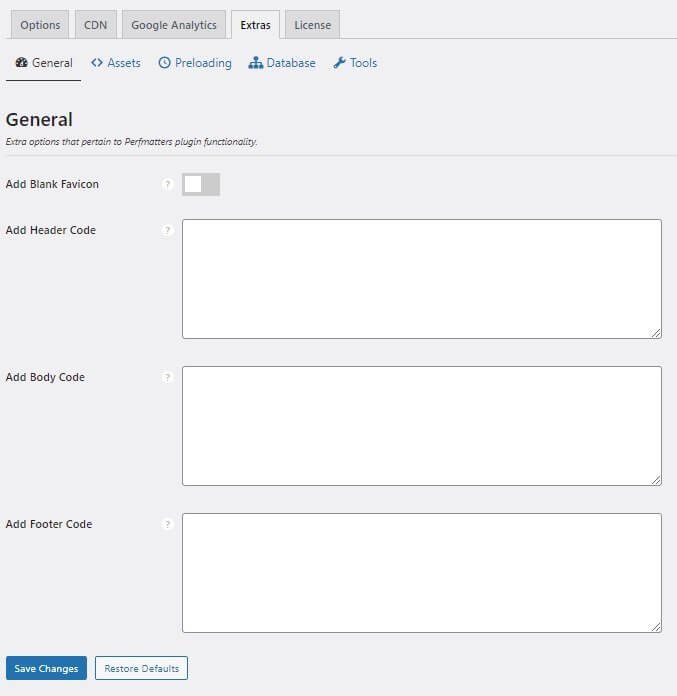The image size is (677, 696).
Task: Show help tooltip for Add Body Code
Action: tap(167, 377)
